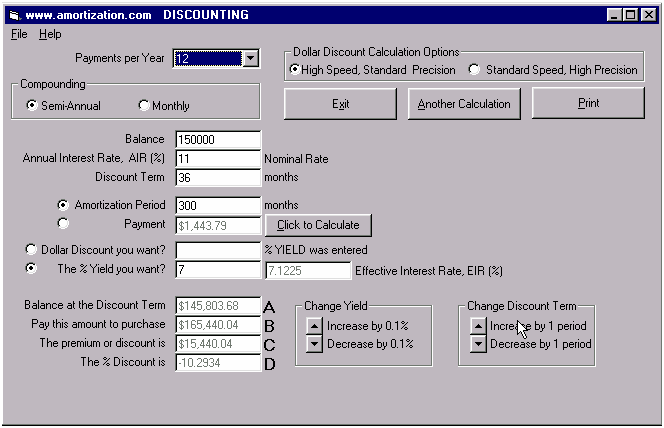Viewport: 664px width, 428px height.
Task: Select Semi-Annual compounding
Action: click(x=32, y=105)
